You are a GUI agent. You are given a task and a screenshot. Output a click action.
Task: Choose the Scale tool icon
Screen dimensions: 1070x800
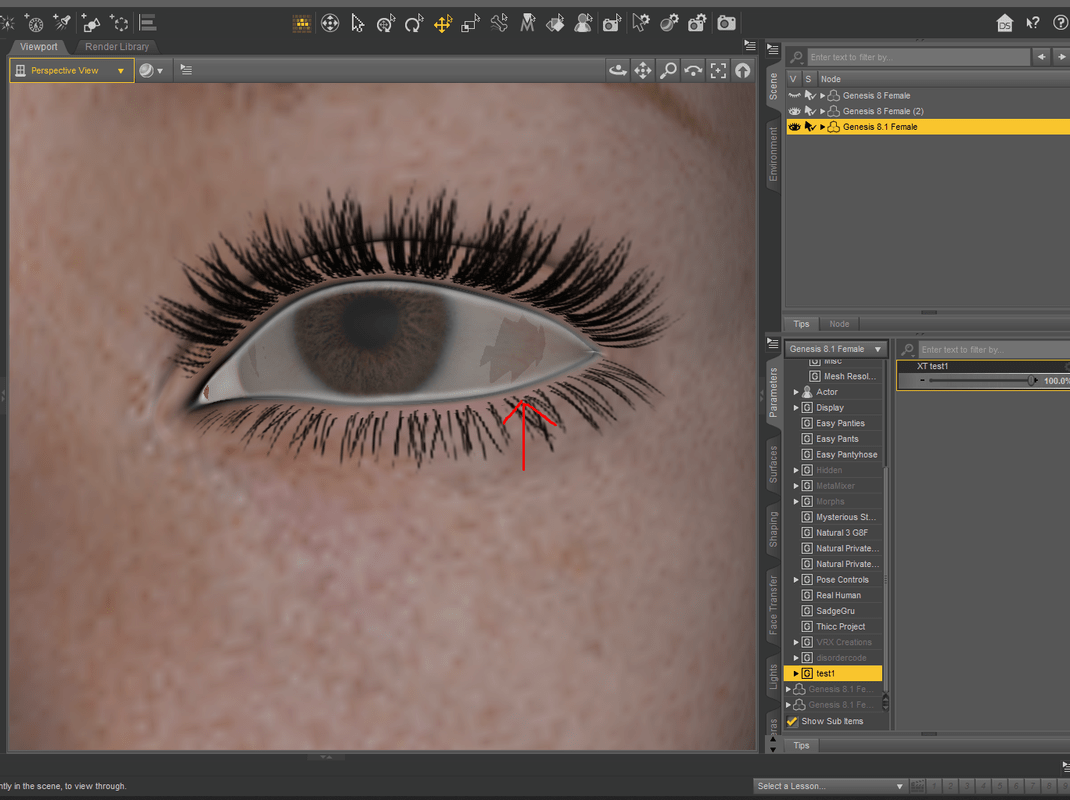pyautogui.click(x=470, y=24)
